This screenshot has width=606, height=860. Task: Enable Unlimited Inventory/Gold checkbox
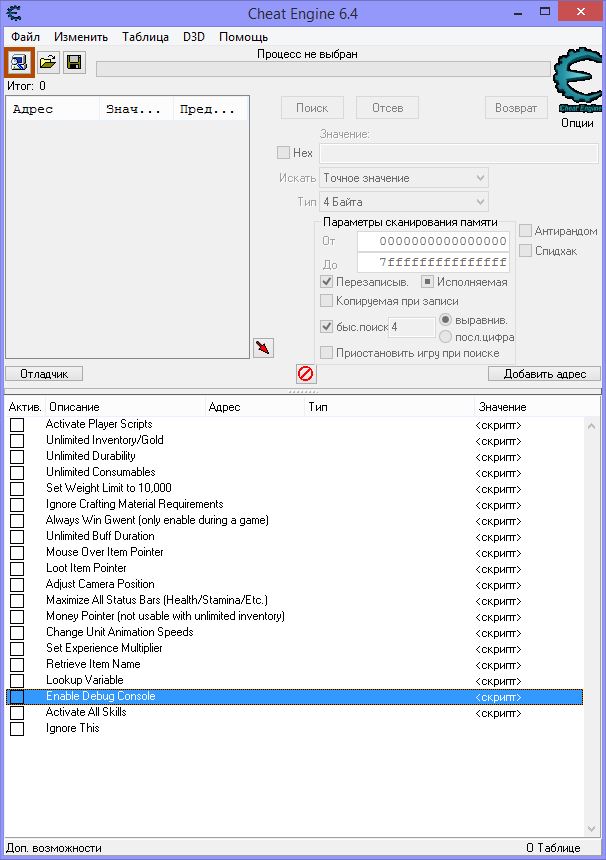[x=17, y=440]
